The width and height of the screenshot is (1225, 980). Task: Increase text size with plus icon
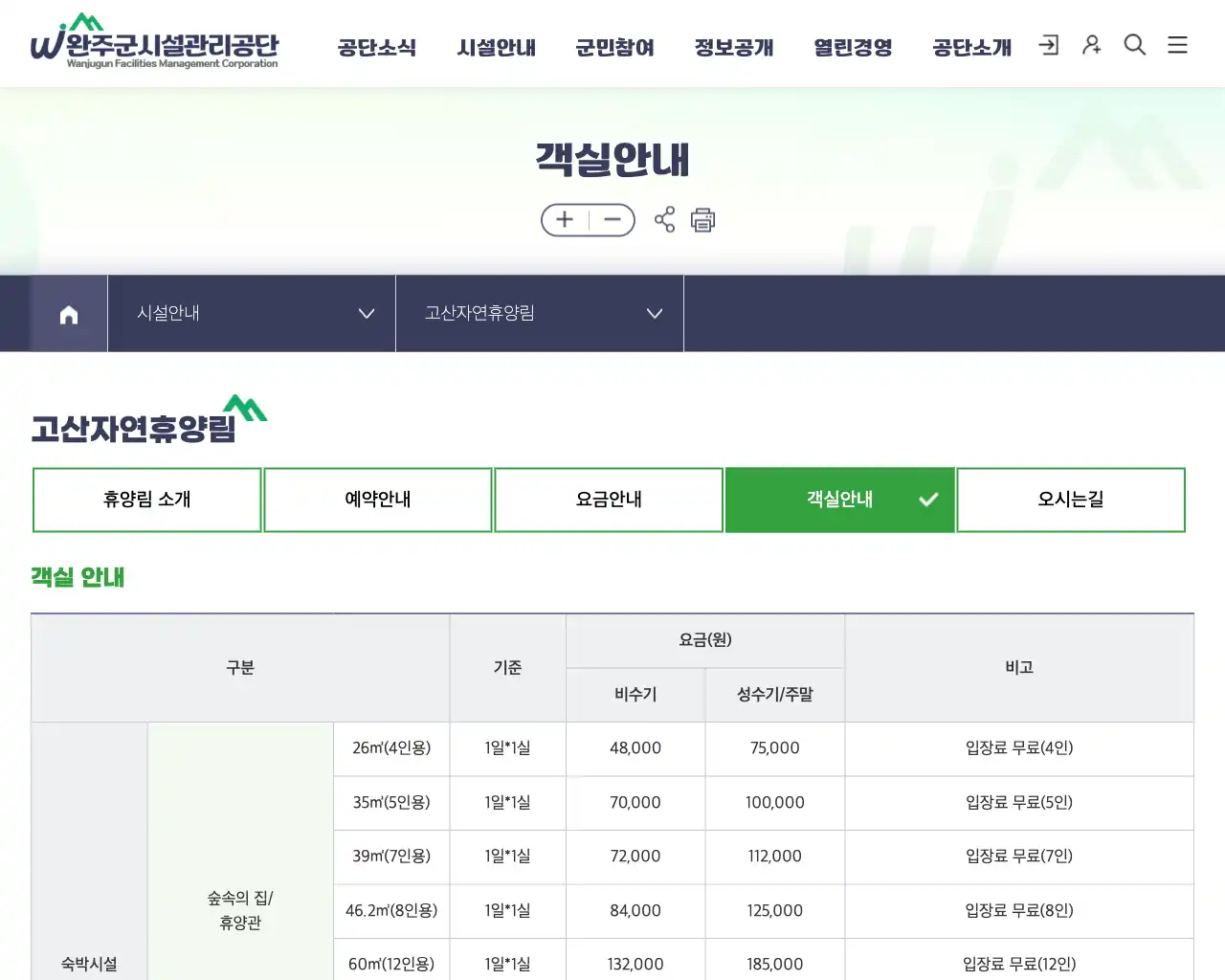pyautogui.click(x=565, y=220)
